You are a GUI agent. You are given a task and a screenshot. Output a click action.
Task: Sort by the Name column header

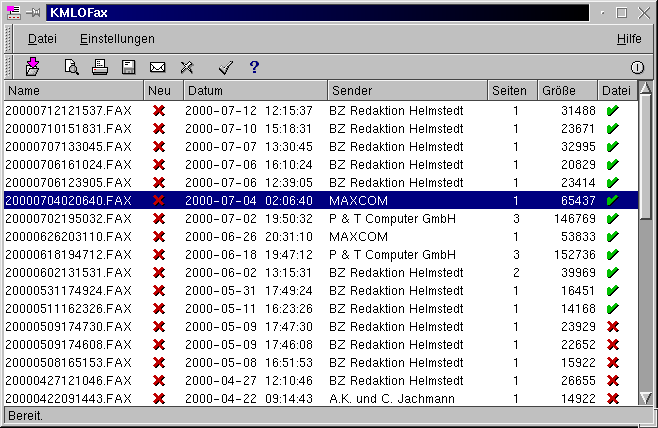click(74, 91)
